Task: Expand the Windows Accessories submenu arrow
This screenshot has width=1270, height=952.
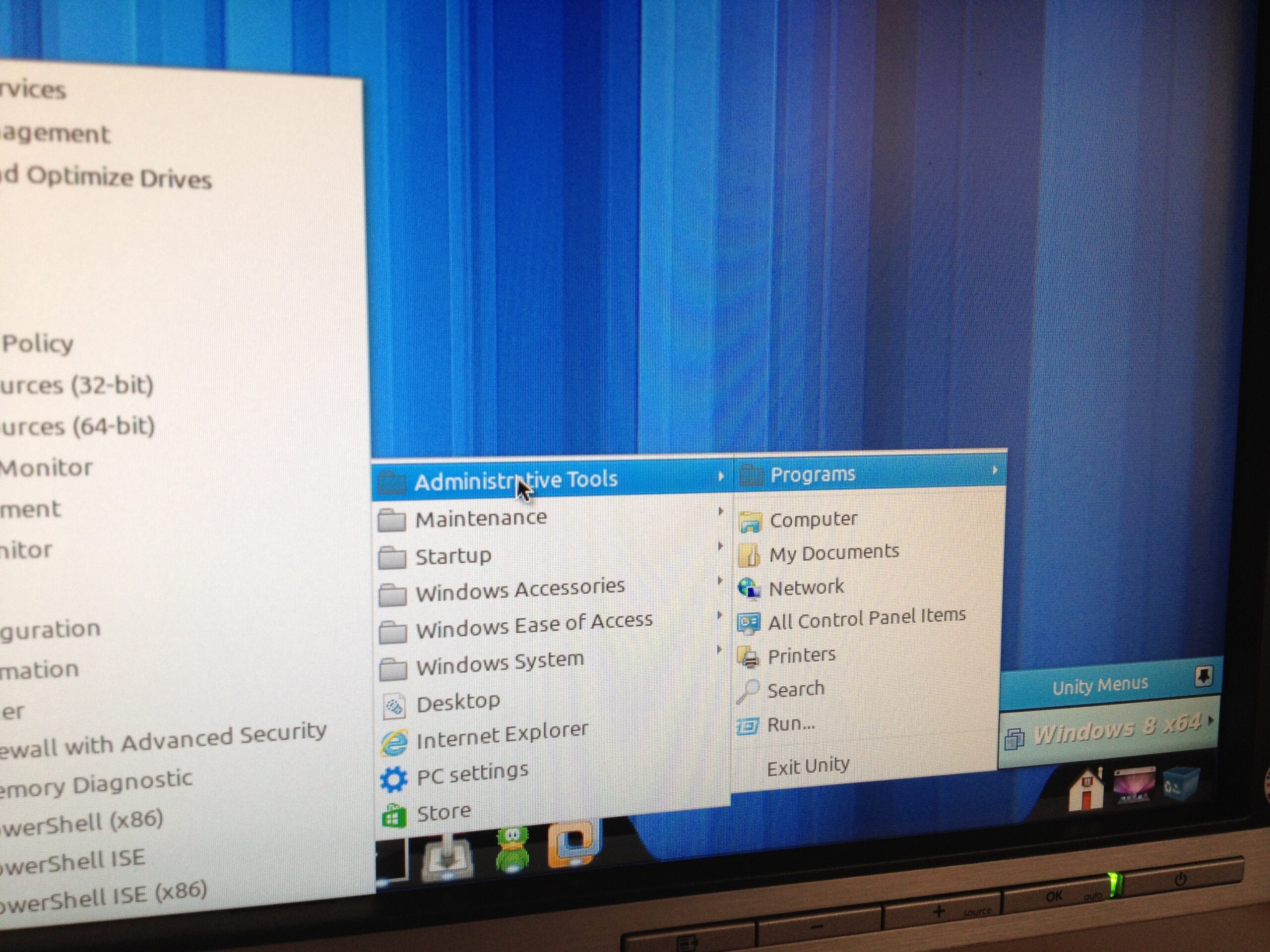Action: (719, 580)
